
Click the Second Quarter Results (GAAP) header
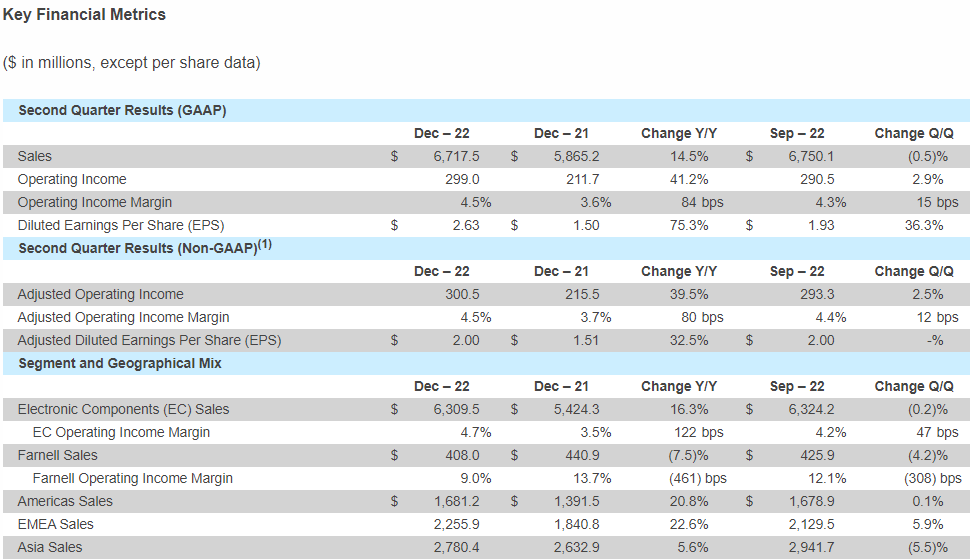122,110
